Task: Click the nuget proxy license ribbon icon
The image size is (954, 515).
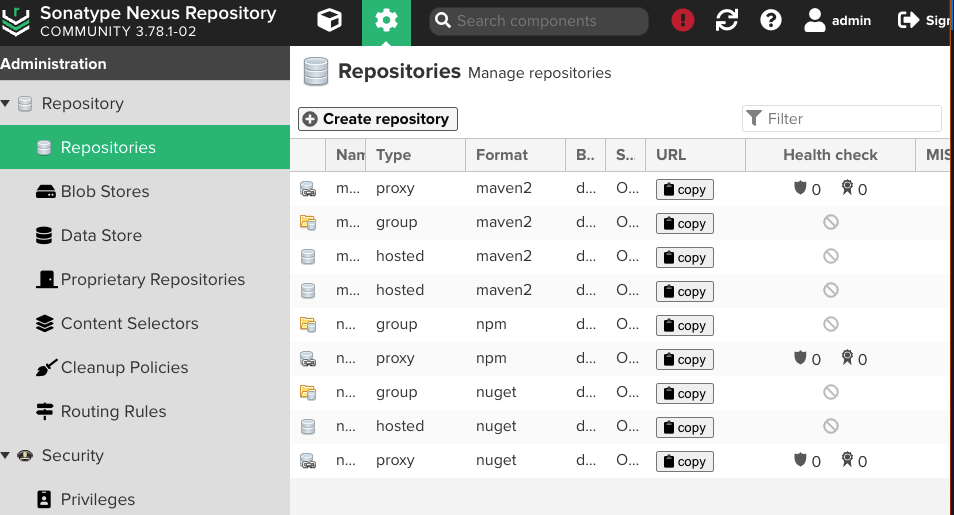Action: click(x=847, y=459)
